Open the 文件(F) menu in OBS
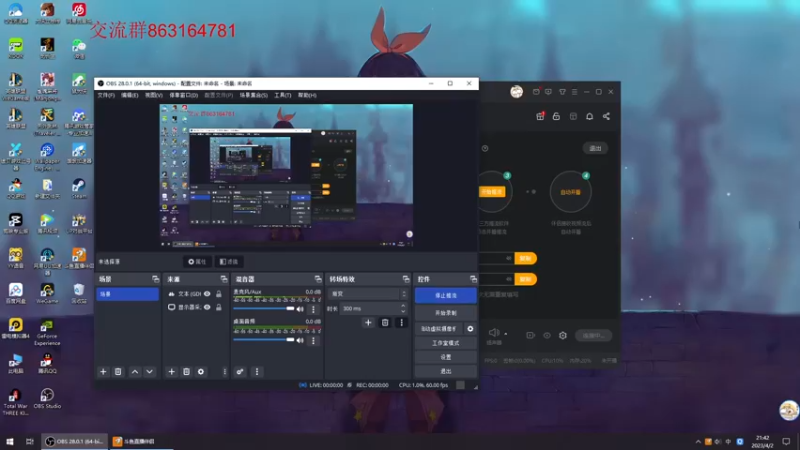Screen dimensions: 800x450 [x=106, y=95]
